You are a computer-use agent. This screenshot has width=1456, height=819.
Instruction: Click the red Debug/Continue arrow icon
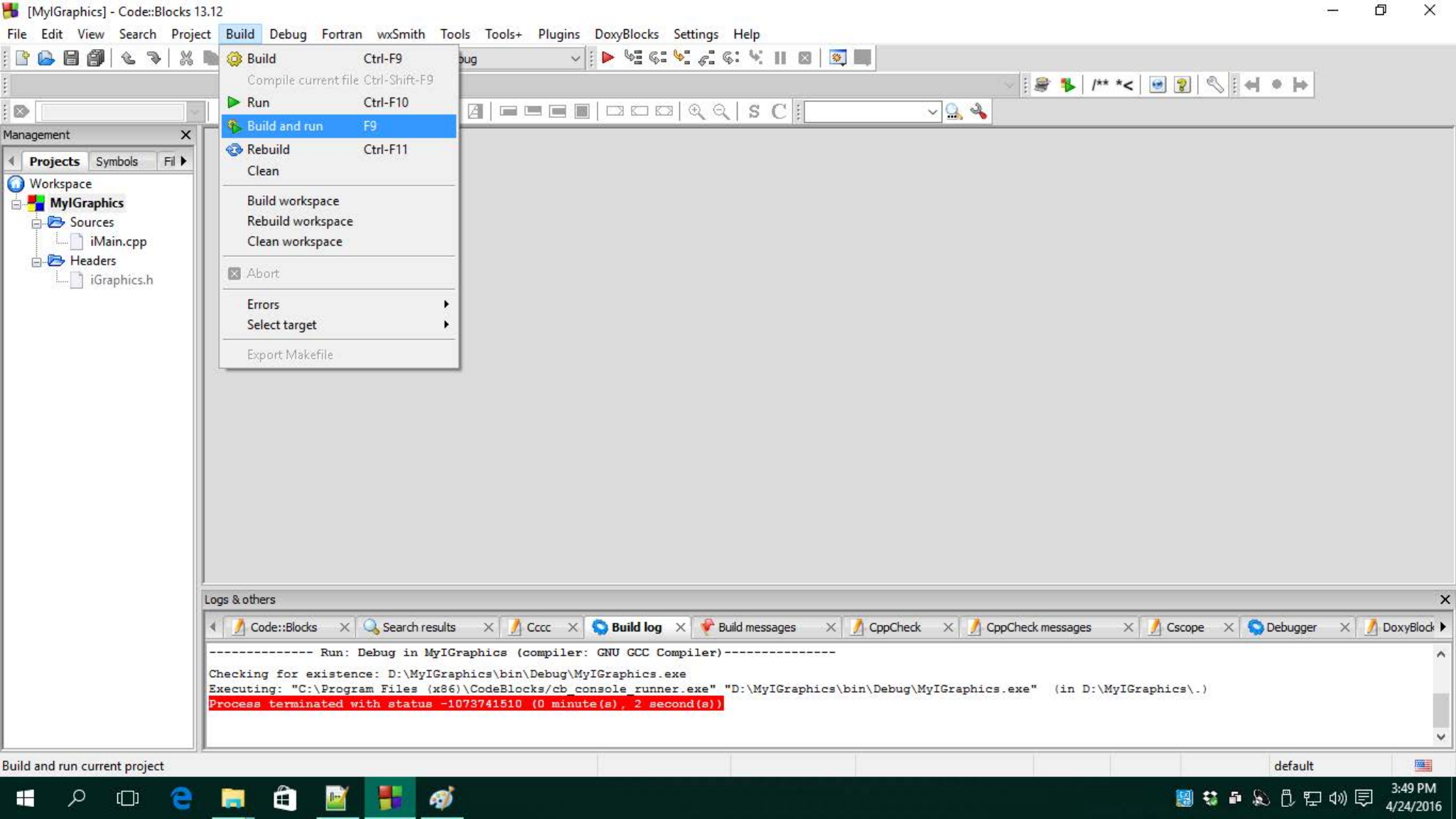(608, 58)
